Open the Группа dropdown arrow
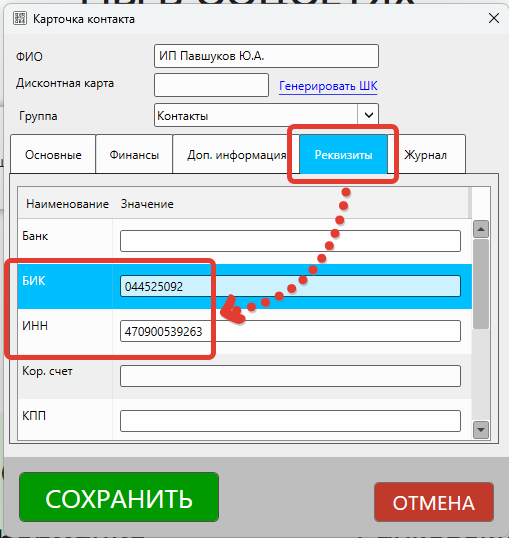 [x=368, y=115]
